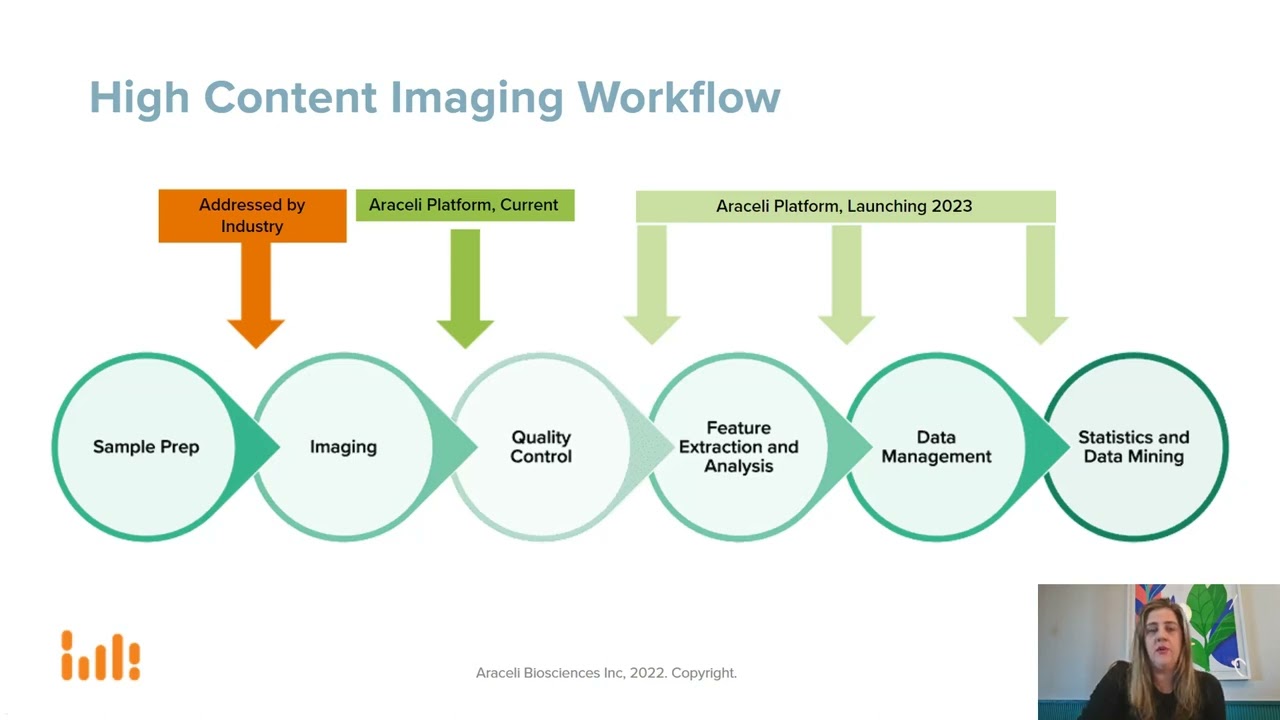Click the Quality Control circle
The width and height of the screenshot is (1280, 720).
[x=541, y=447]
